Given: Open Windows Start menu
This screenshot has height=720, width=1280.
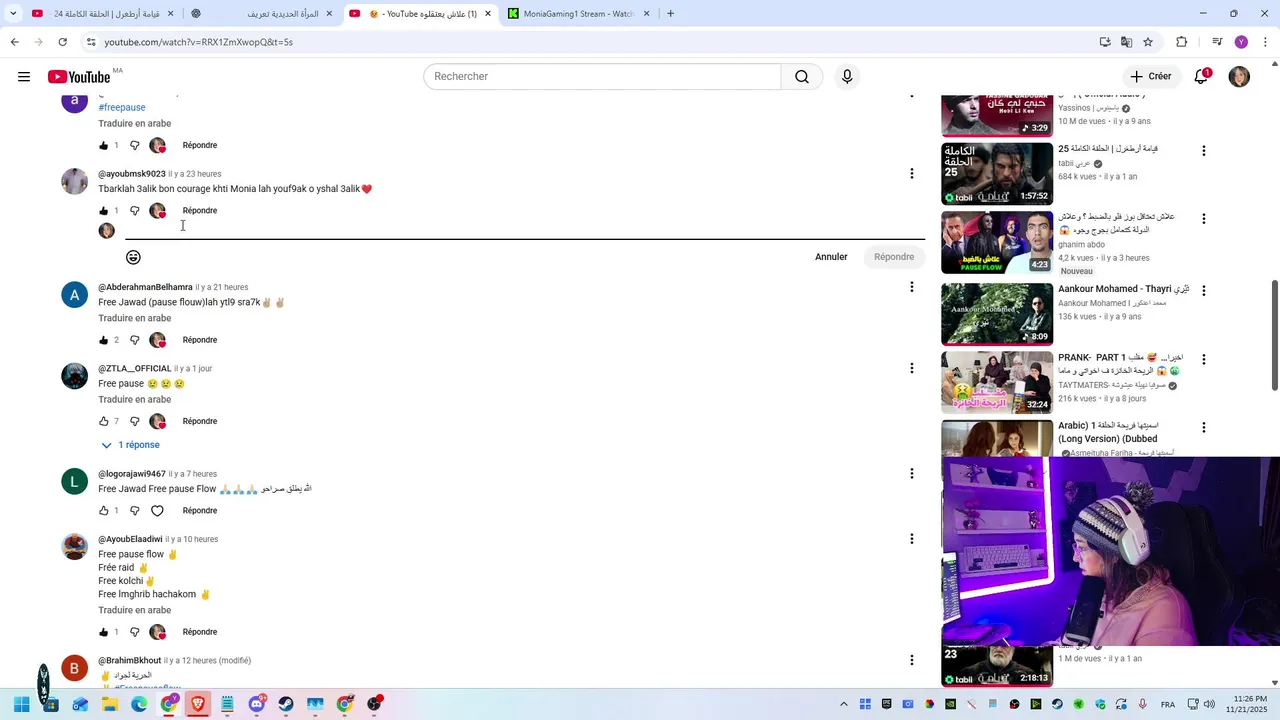Looking at the screenshot, I should (21, 704).
